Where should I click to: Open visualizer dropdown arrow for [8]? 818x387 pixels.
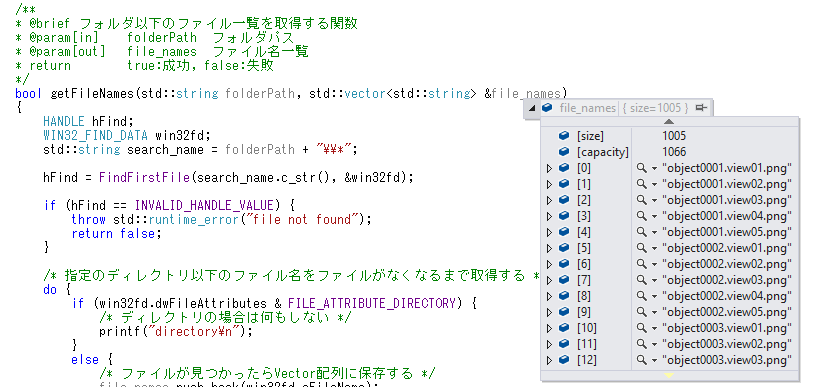(654, 297)
